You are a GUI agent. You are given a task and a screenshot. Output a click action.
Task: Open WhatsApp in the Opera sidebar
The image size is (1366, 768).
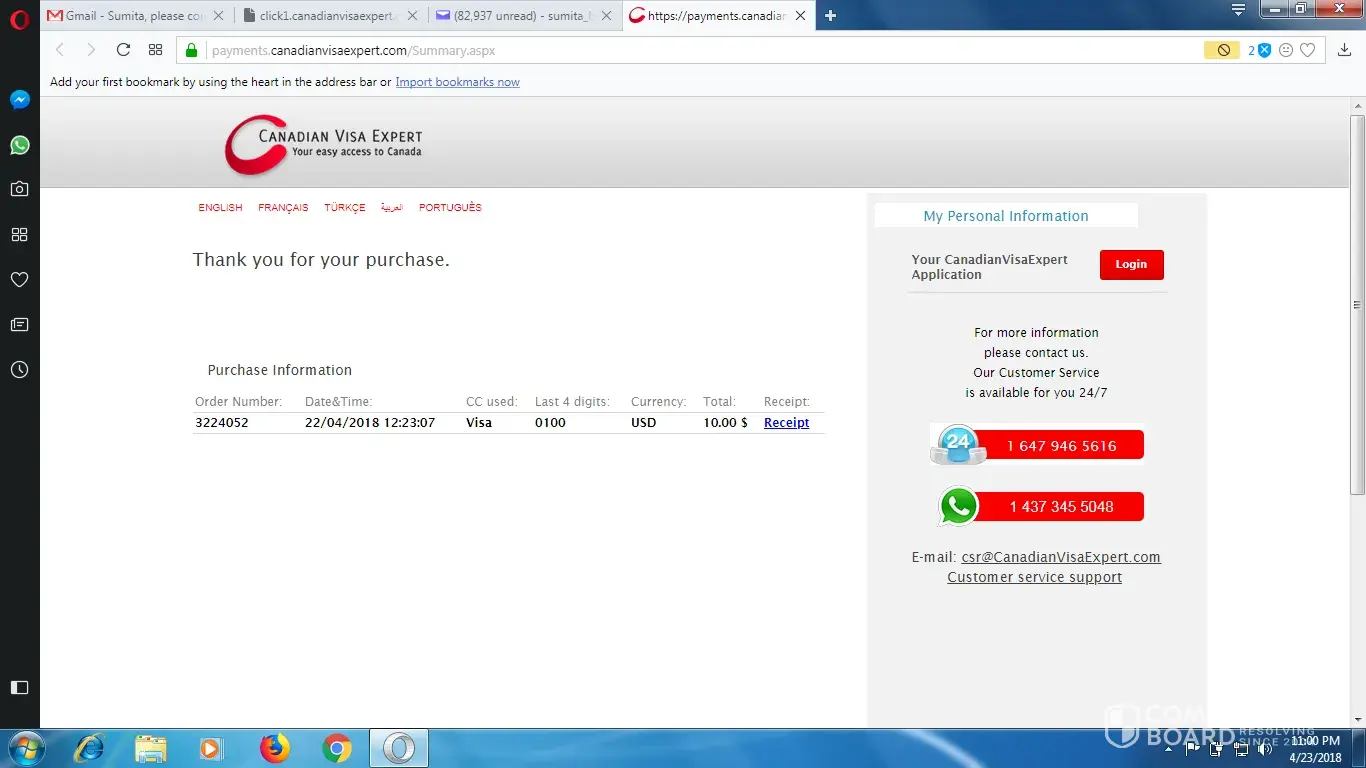19,145
